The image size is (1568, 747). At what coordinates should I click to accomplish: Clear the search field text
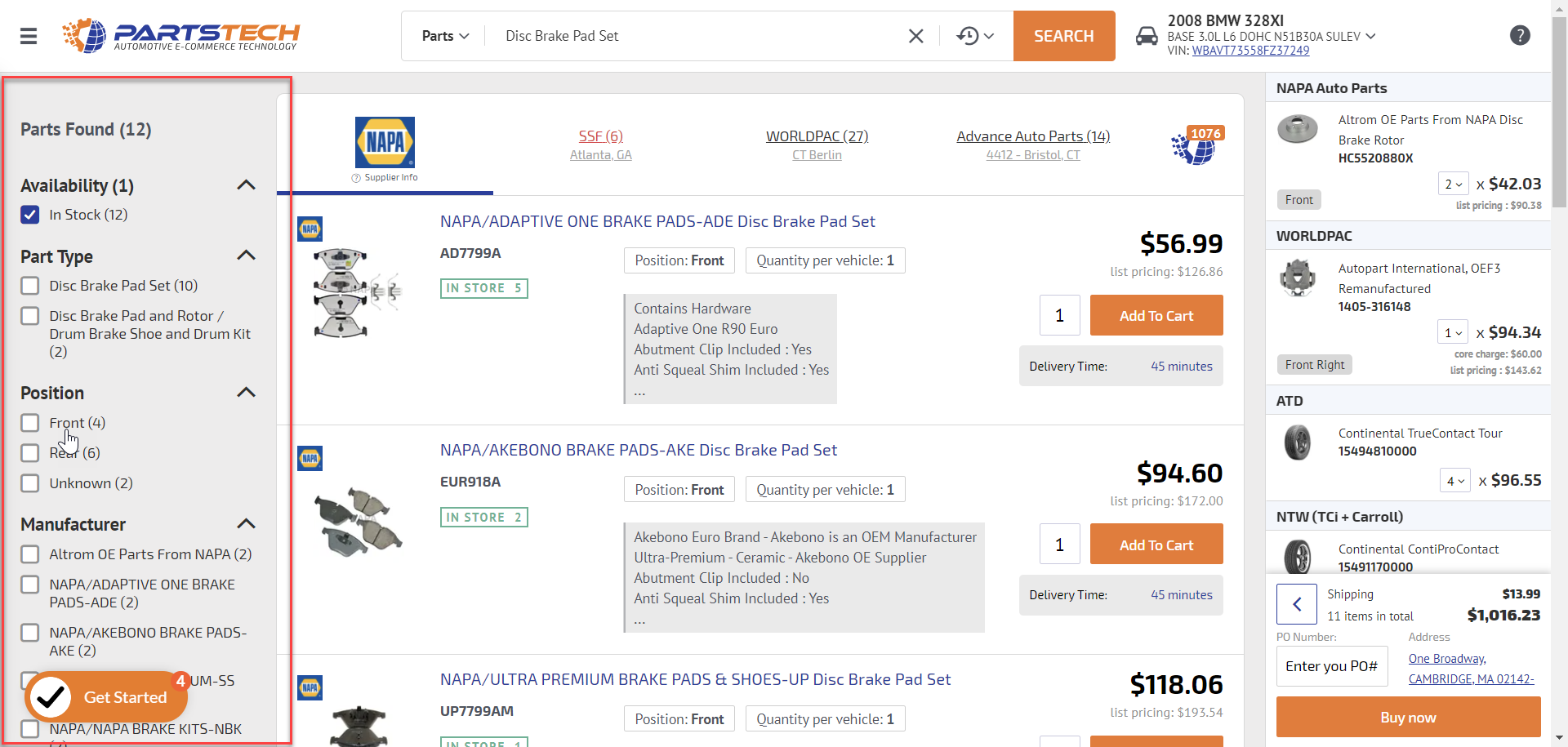point(915,36)
